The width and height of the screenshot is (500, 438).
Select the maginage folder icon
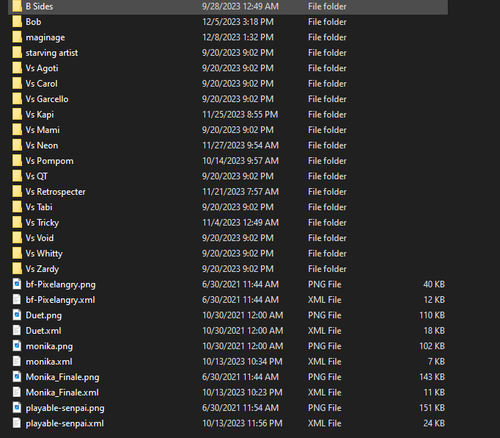(17, 37)
